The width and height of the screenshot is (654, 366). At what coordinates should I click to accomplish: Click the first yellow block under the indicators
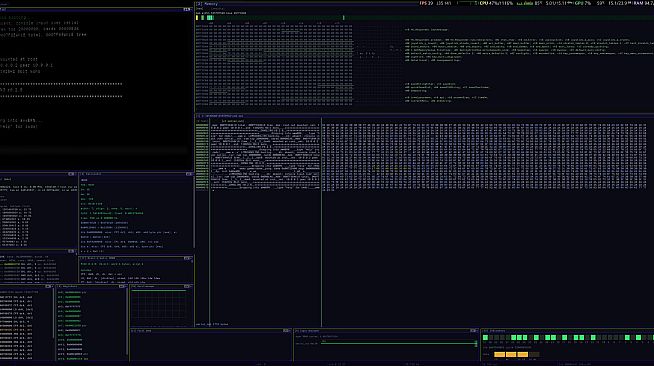coord(499,354)
